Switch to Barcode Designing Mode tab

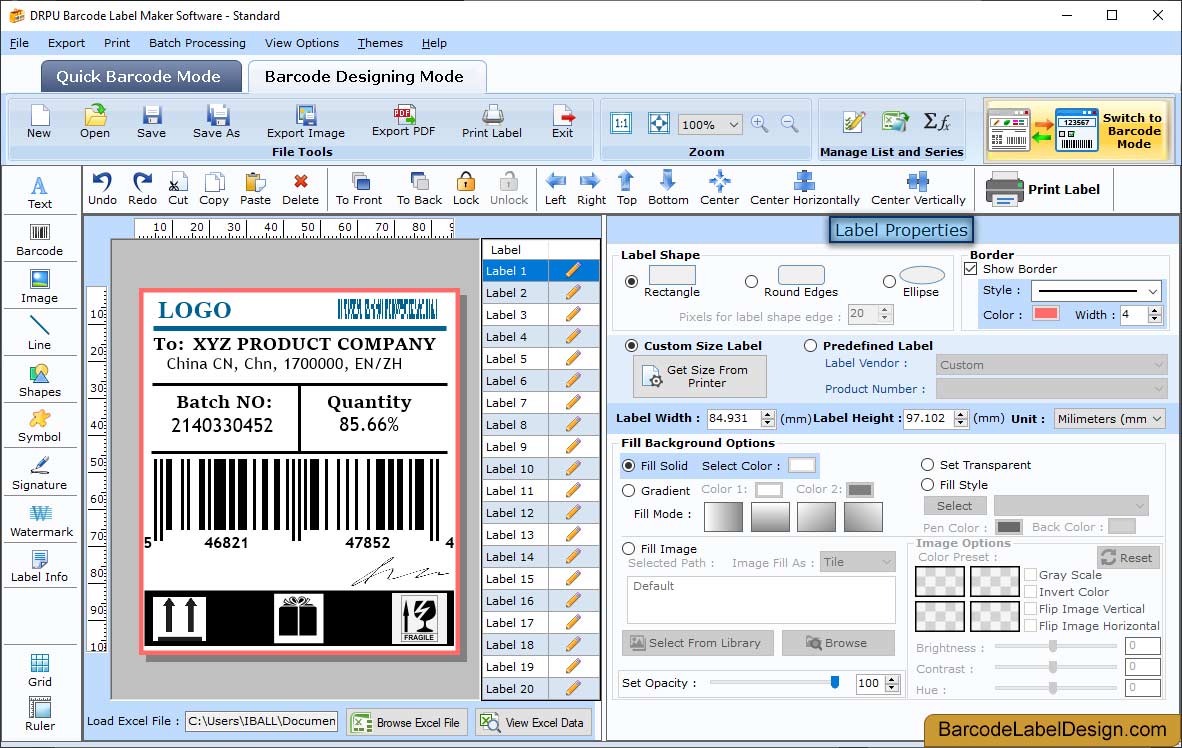point(366,76)
